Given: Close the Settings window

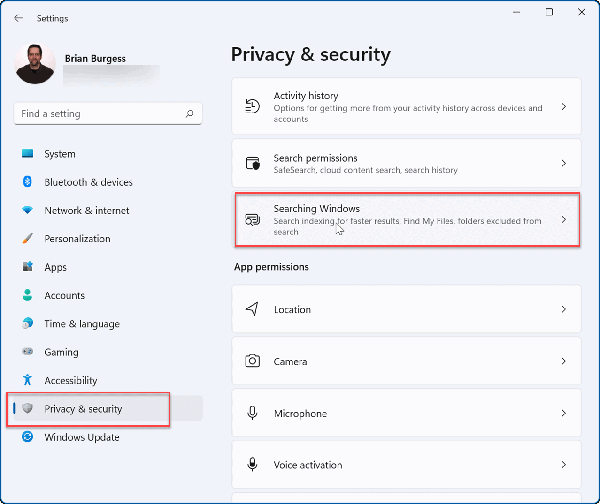Looking at the screenshot, I should coord(582,12).
